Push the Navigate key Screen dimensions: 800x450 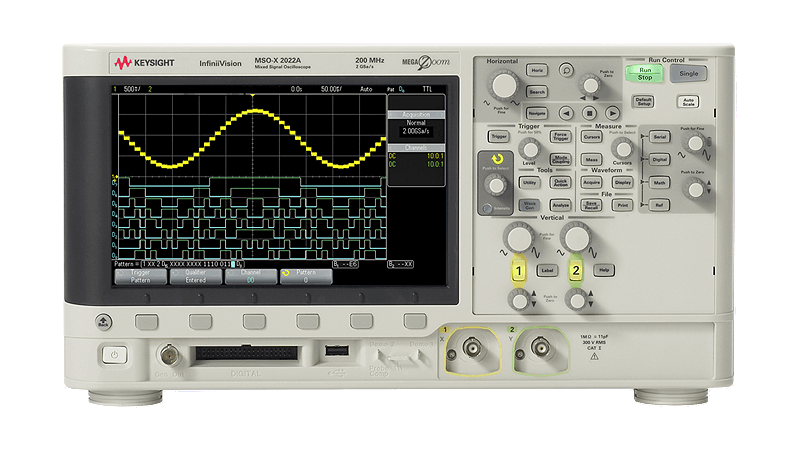537,113
